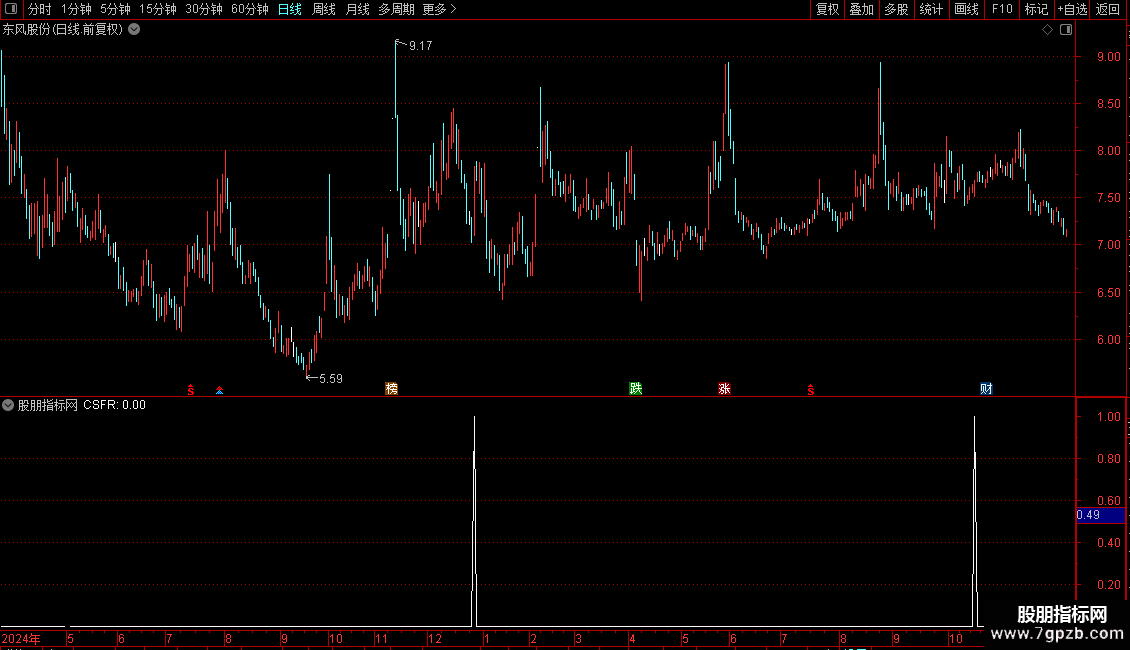The image size is (1130, 650).
Task: Toggle the right side panel icon
Action: tap(1066, 30)
